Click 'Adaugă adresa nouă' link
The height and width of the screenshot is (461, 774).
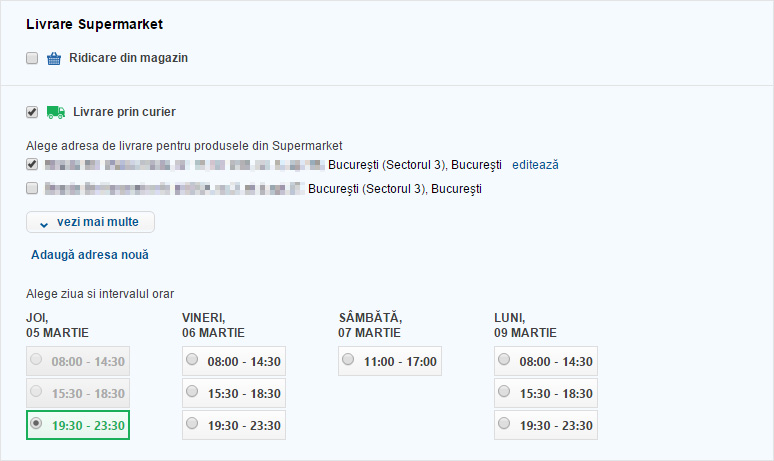(x=90, y=255)
